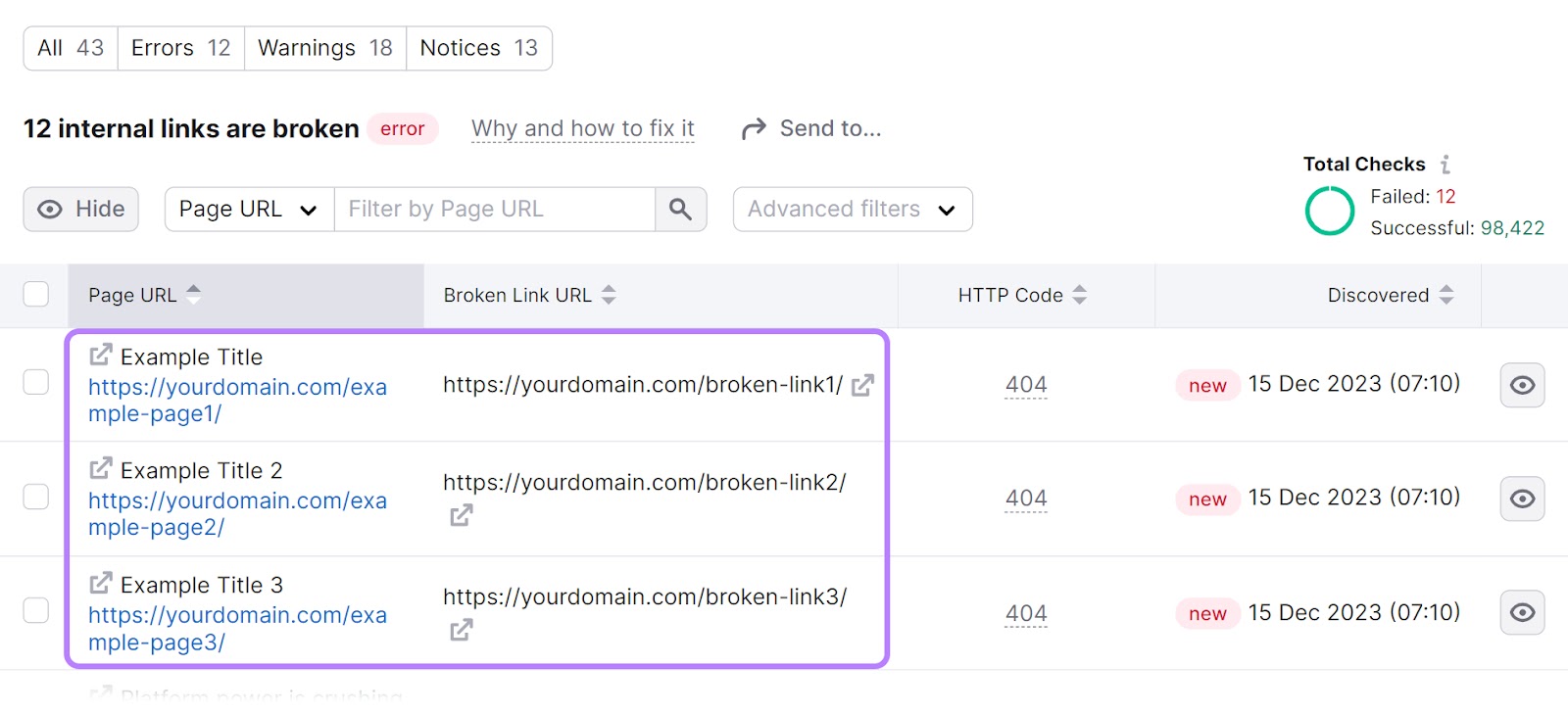Open the Page URL filter dropdown
Viewport: 1568px width, 714px height.
tap(247, 209)
